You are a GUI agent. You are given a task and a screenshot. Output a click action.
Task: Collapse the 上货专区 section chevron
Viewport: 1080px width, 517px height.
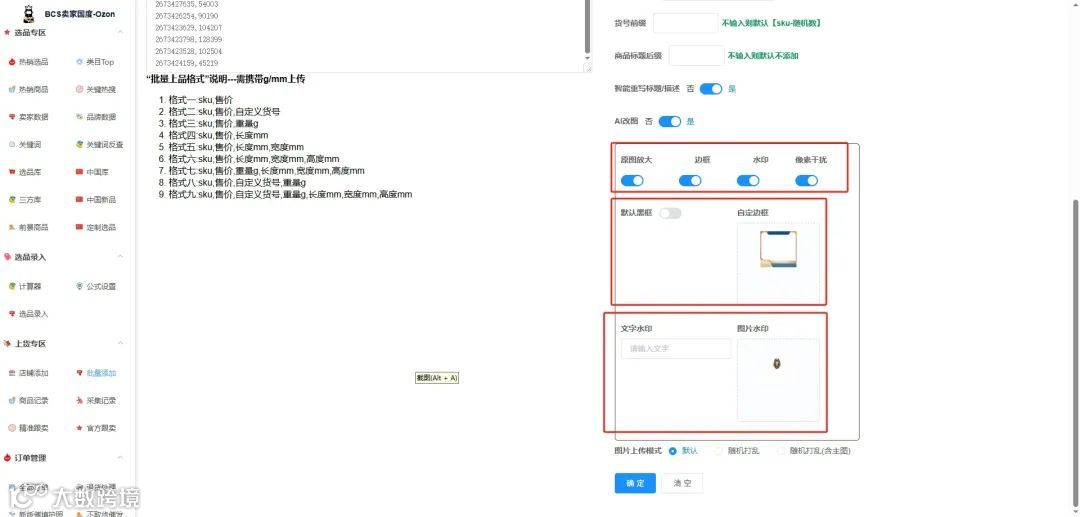[x=120, y=344]
